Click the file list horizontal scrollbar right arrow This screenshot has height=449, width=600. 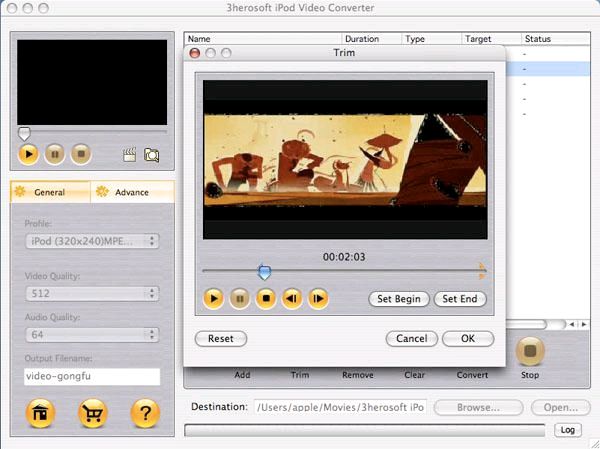584,325
